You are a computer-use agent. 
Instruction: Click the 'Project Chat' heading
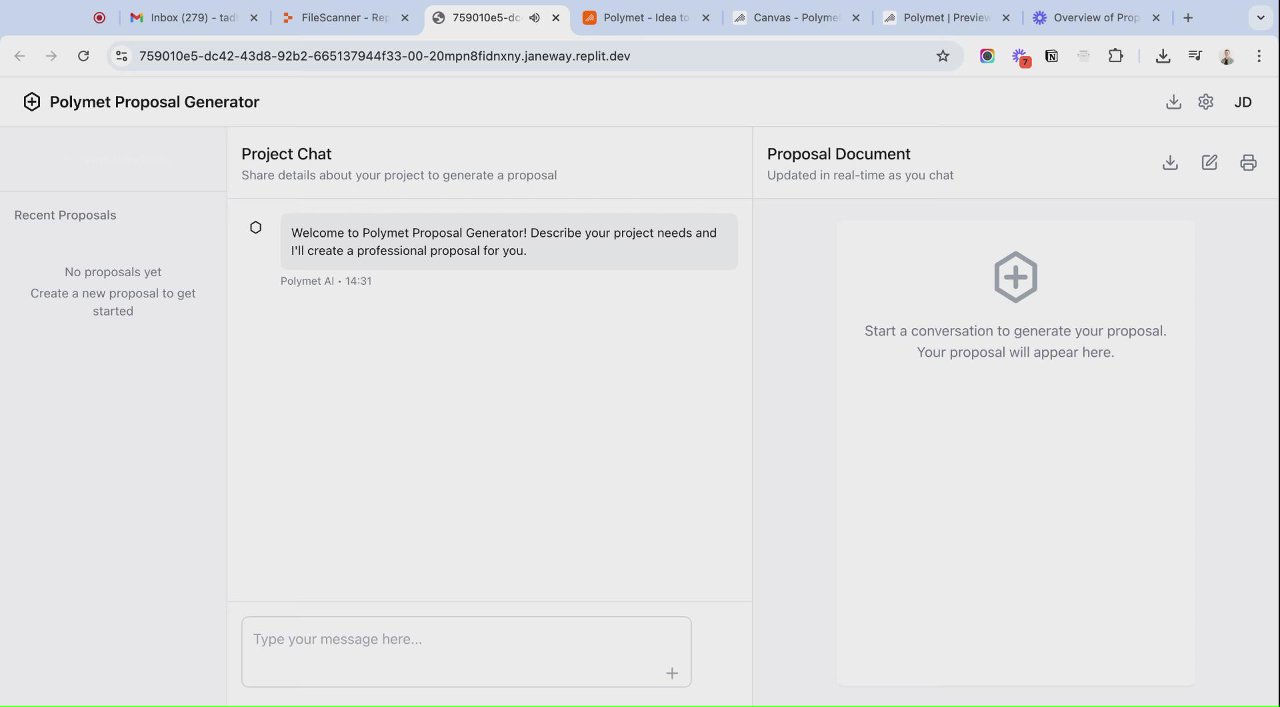[286, 154]
